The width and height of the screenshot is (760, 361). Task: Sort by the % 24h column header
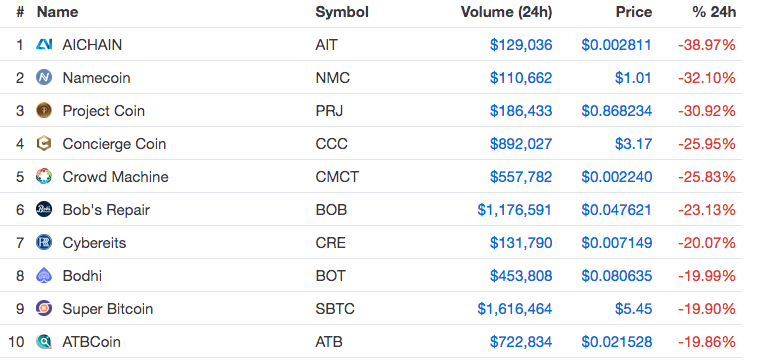tap(714, 12)
